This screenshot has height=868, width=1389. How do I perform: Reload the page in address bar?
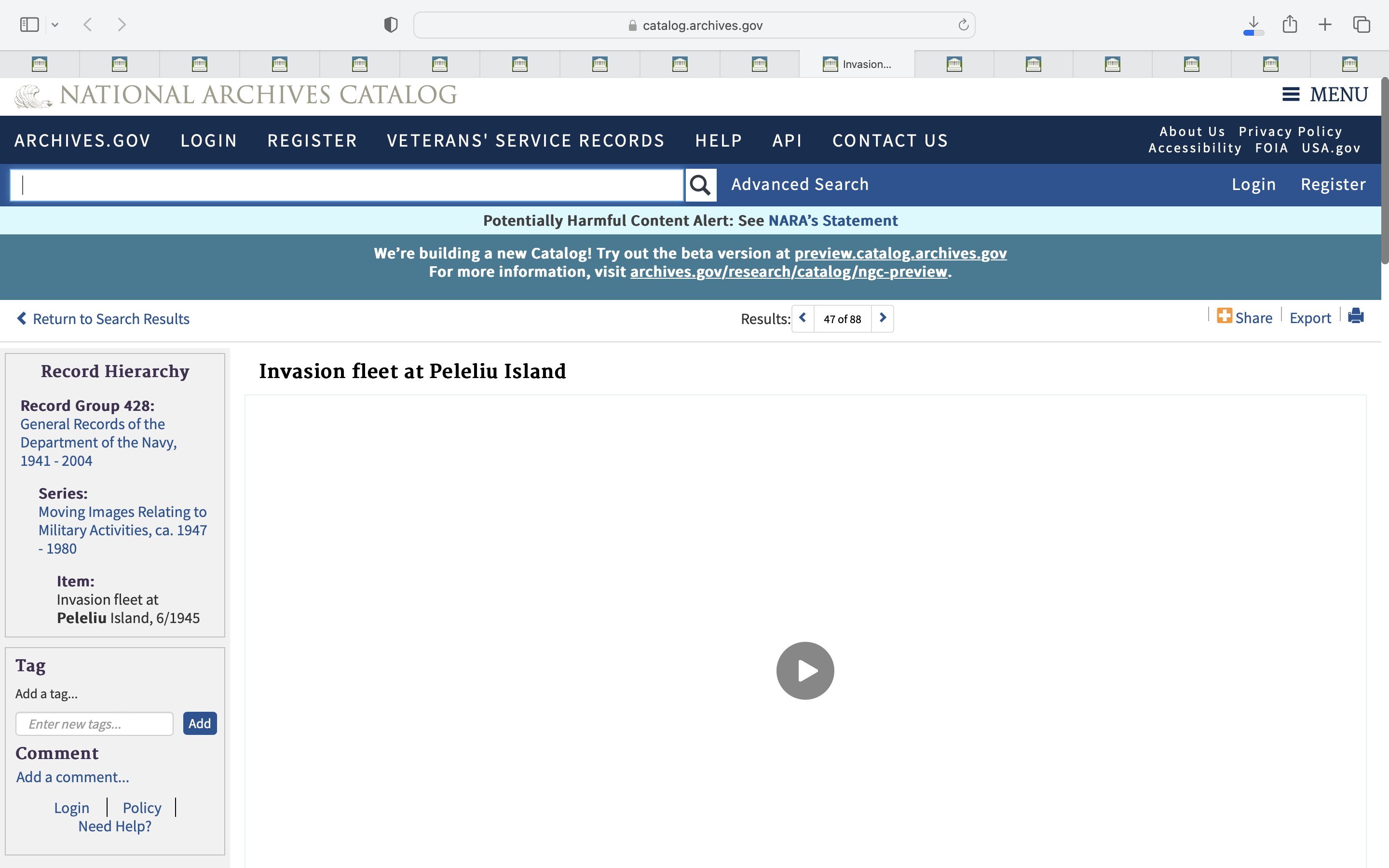[963, 25]
